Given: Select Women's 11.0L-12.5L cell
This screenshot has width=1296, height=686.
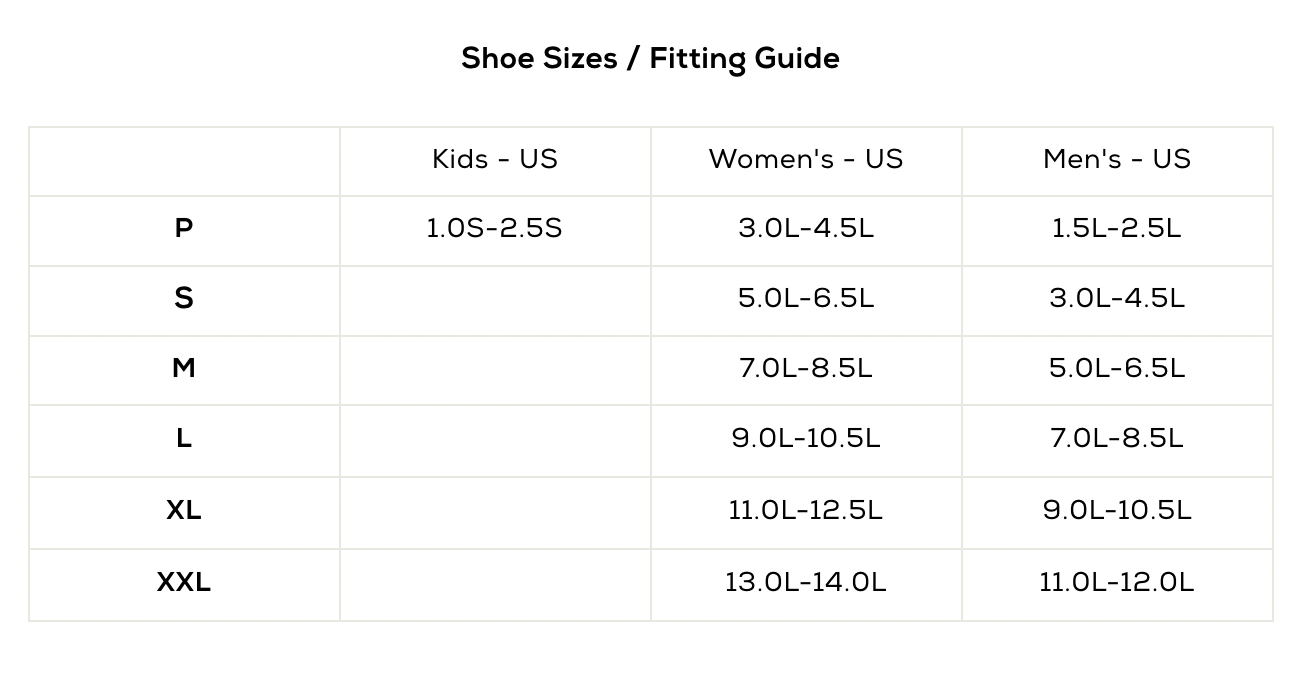Looking at the screenshot, I should point(806,511).
